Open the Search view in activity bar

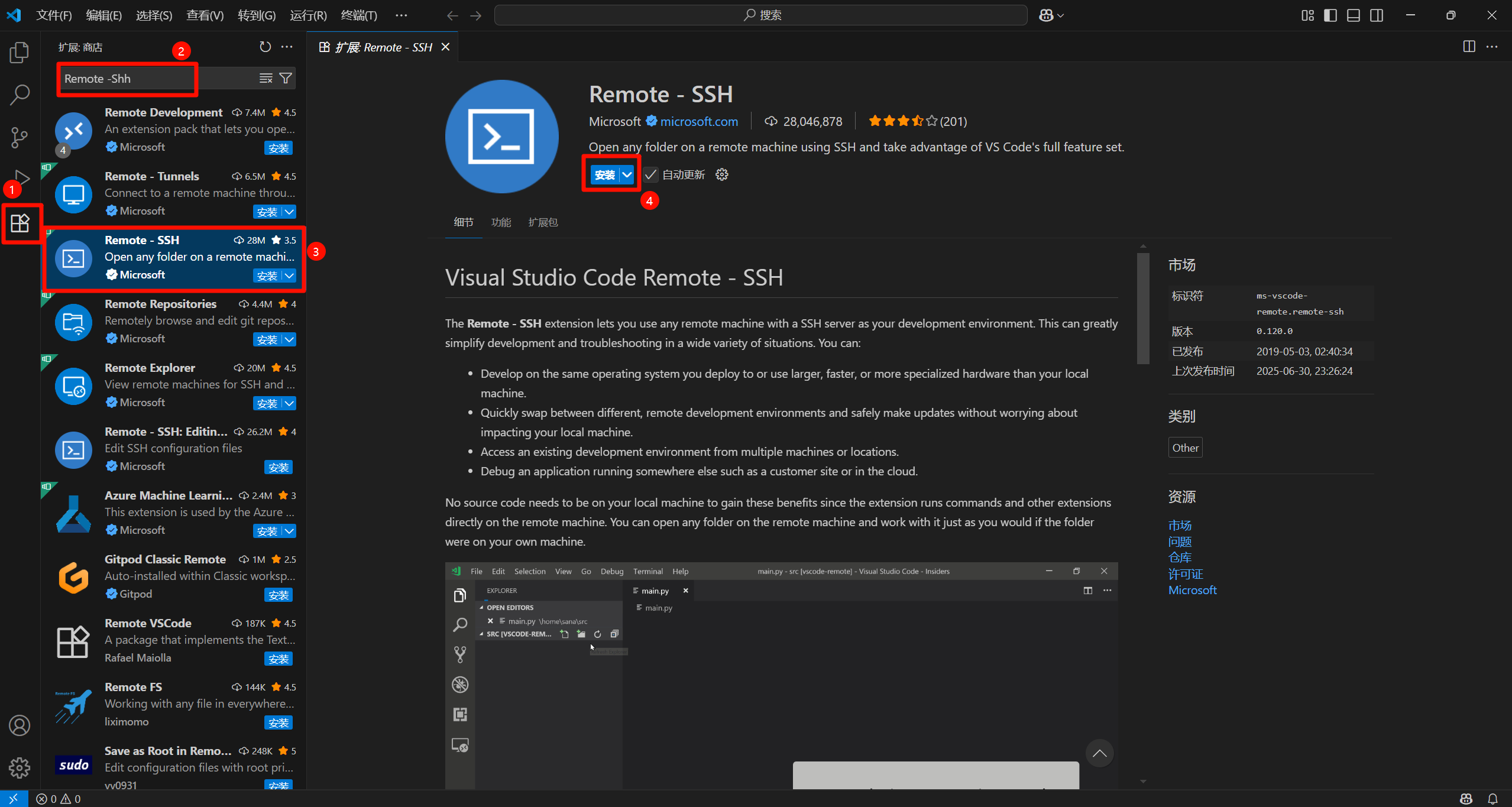(20, 95)
